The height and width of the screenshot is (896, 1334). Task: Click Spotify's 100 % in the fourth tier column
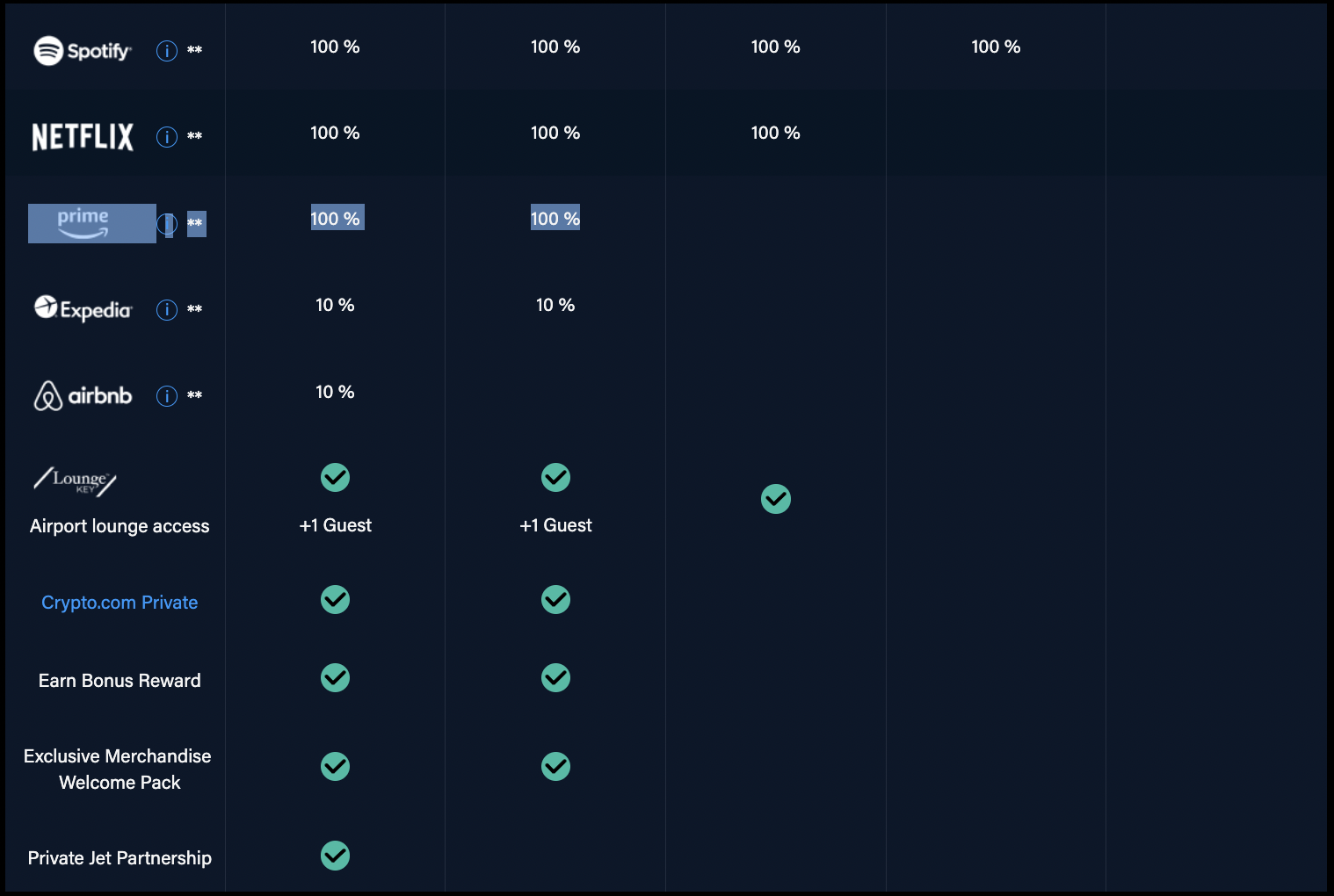coord(996,47)
